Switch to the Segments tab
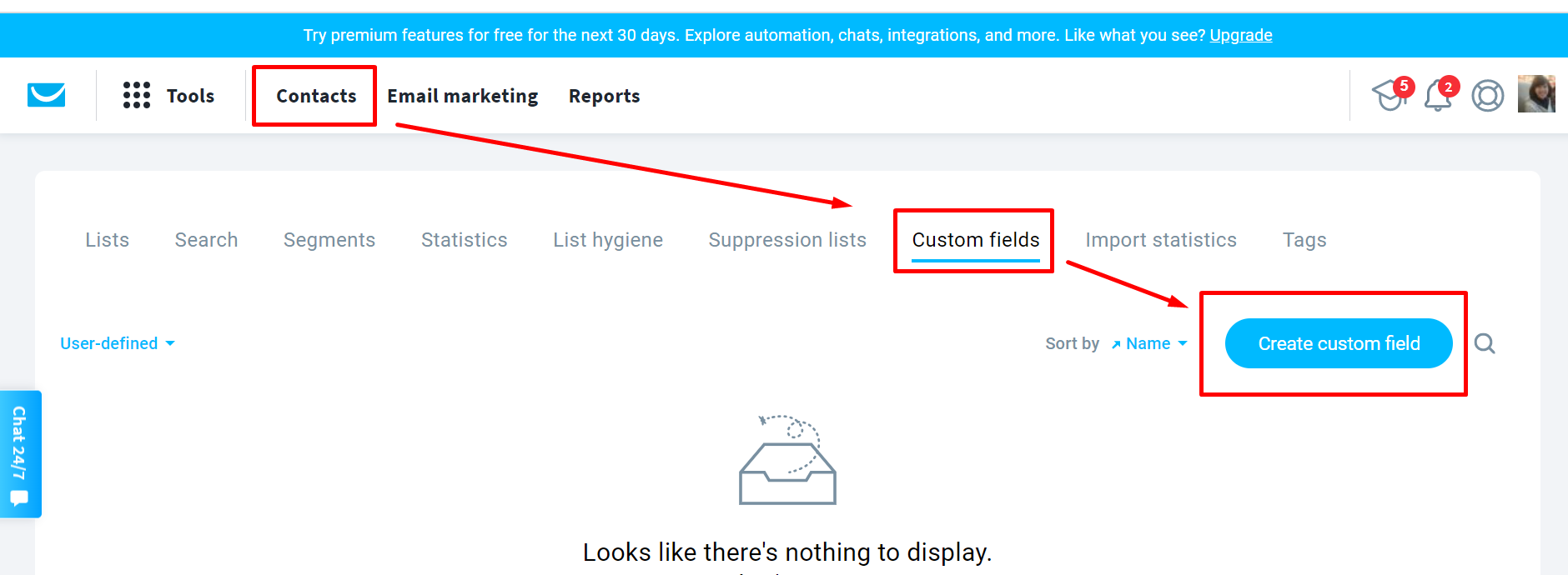Screen dimensions: 1568x575 point(329,240)
